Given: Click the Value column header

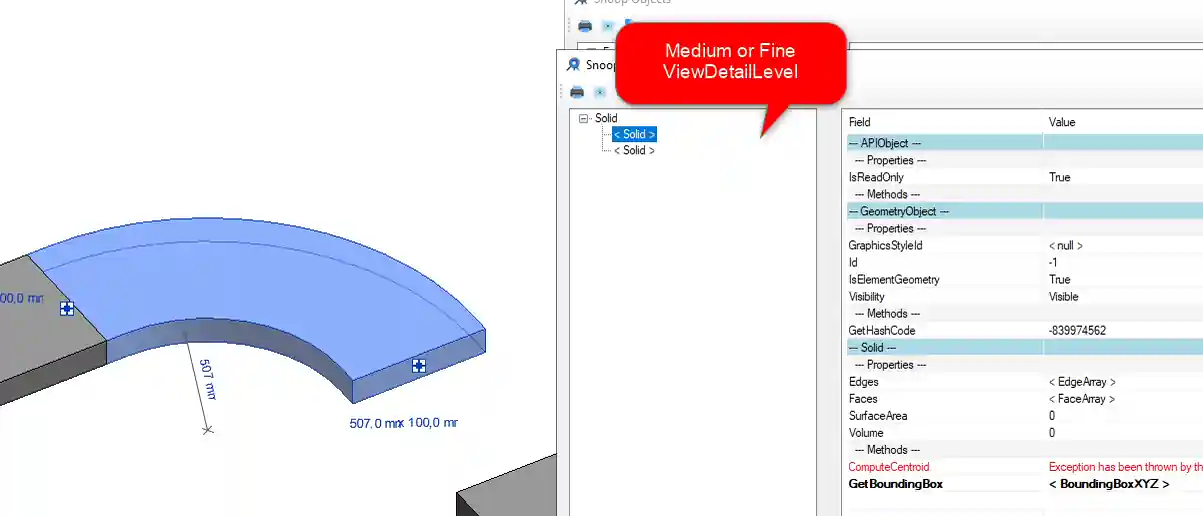Looking at the screenshot, I should [x=1061, y=122].
